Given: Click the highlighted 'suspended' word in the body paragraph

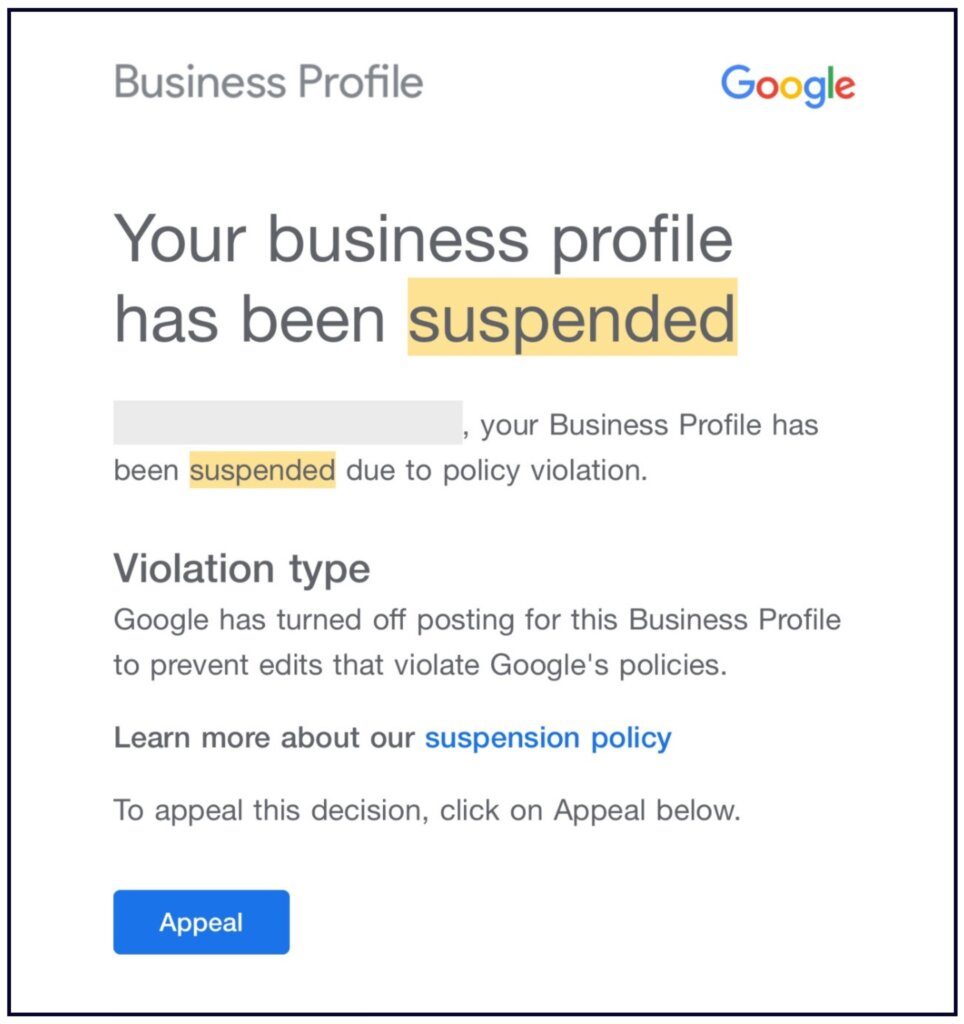Looking at the screenshot, I should point(262,470).
